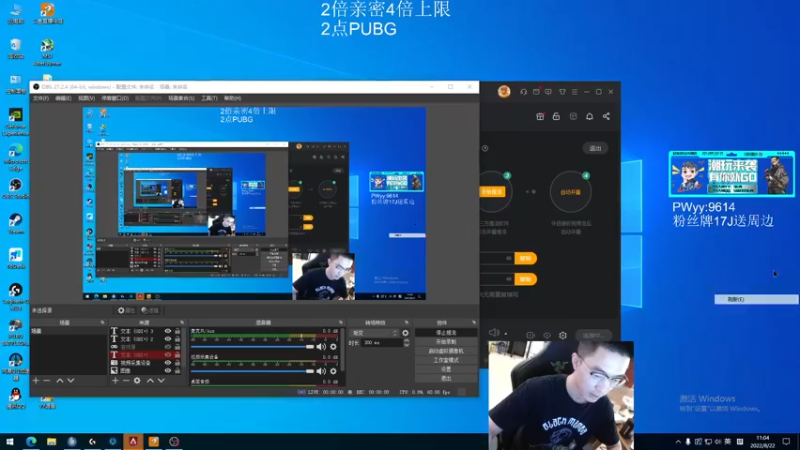Open the 视图(V) menu in OBS
The image size is (800, 450).
pyautogui.click(x=86, y=98)
